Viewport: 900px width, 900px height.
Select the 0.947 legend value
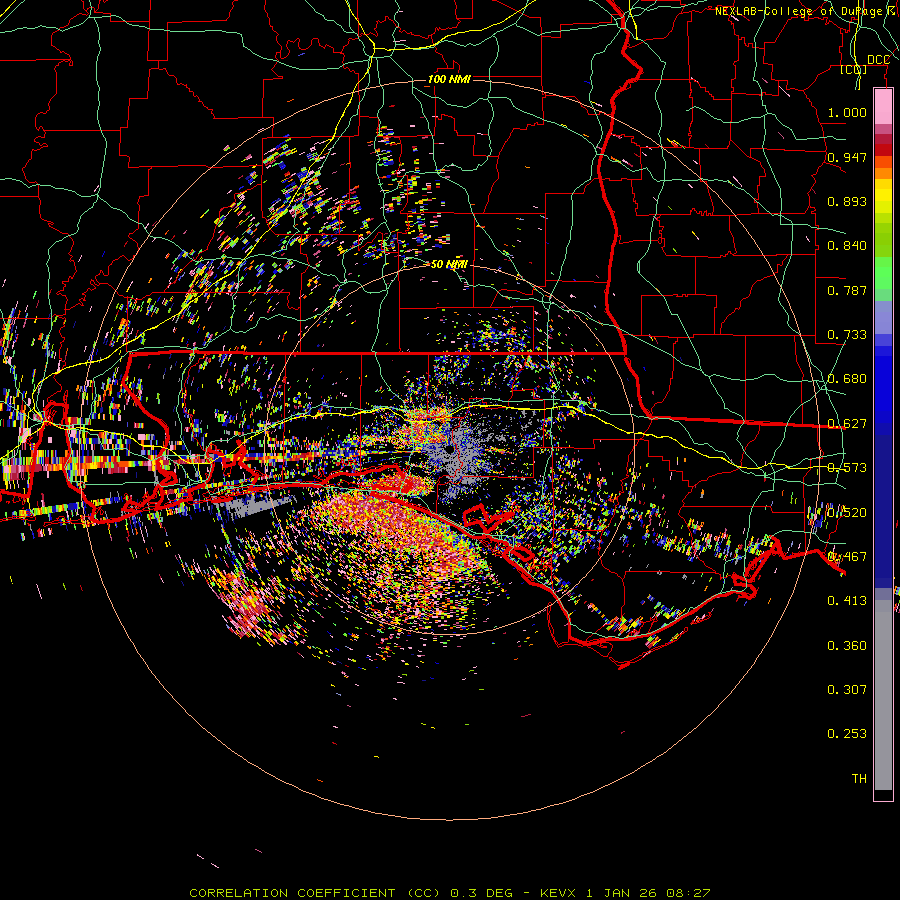point(847,157)
